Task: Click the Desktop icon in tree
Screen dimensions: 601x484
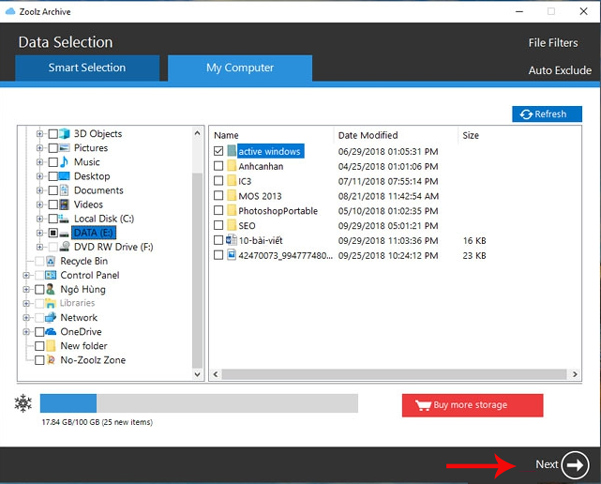Action: pos(64,176)
